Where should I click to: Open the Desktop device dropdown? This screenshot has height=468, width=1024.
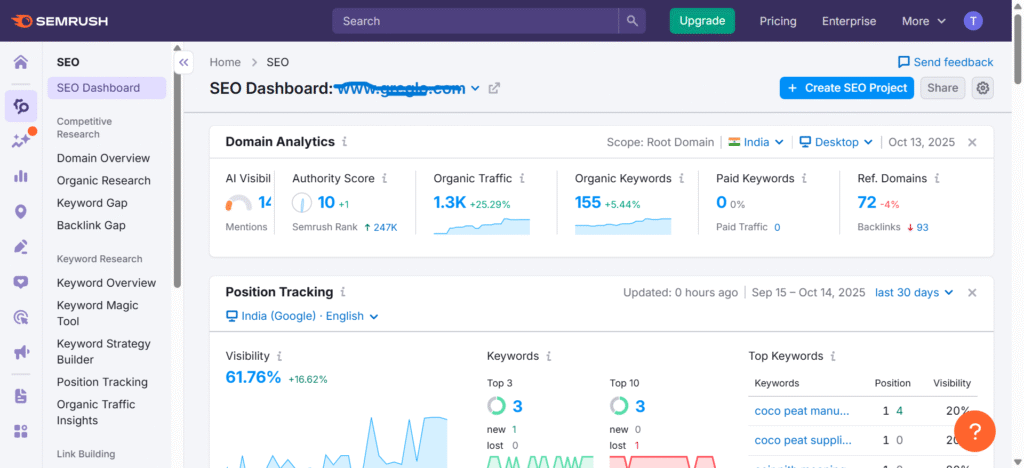click(x=836, y=142)
